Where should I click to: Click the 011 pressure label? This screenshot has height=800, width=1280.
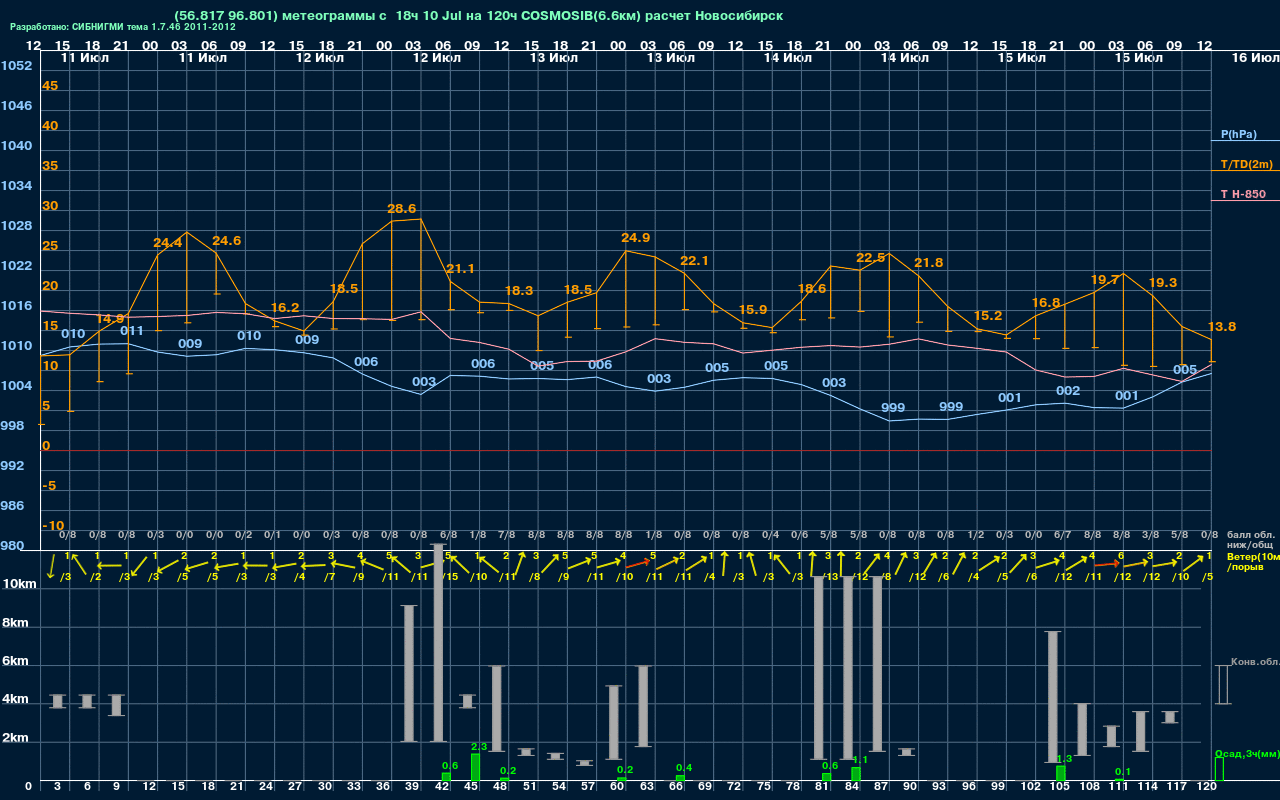click(x=132, y=331)
